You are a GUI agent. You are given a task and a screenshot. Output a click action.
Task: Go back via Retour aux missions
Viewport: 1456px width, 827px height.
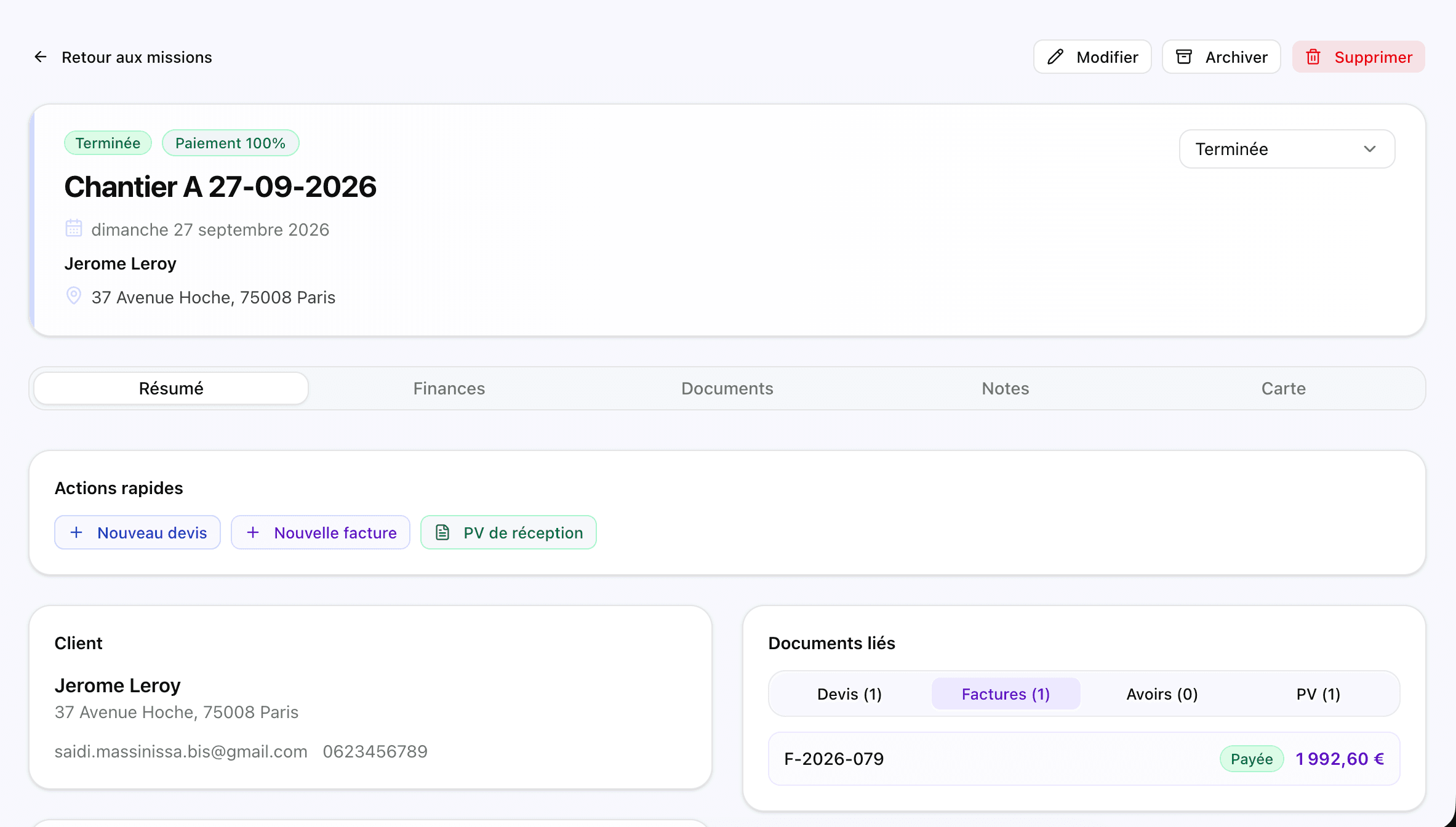[123, 57]
